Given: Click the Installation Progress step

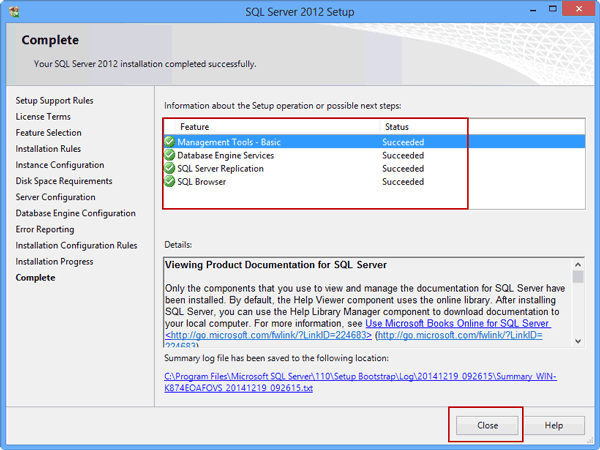Looking at the screenshot, I should [x=54, y=261].
